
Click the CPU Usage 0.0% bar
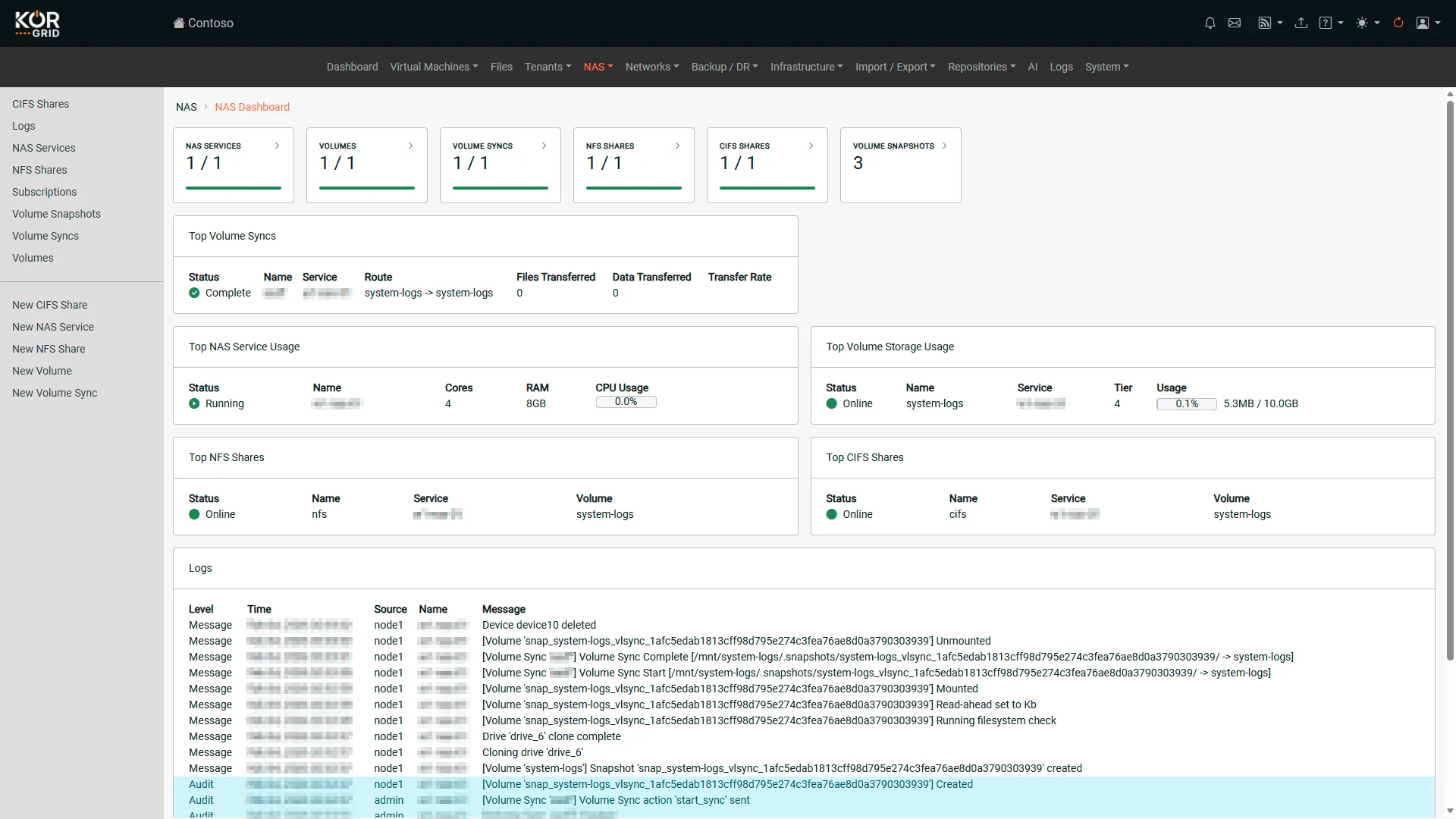point(626,402)
